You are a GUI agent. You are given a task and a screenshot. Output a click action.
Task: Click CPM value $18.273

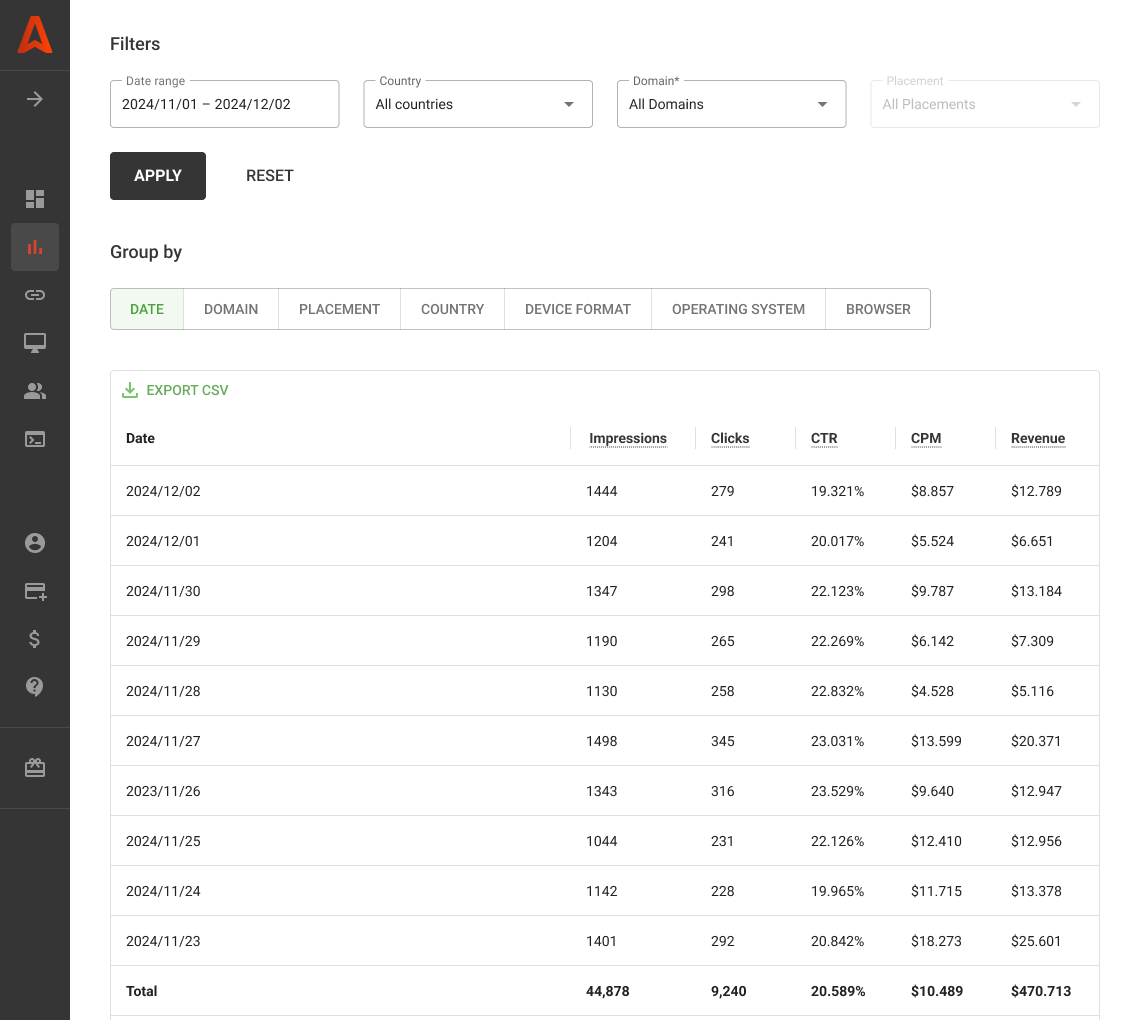936,941
